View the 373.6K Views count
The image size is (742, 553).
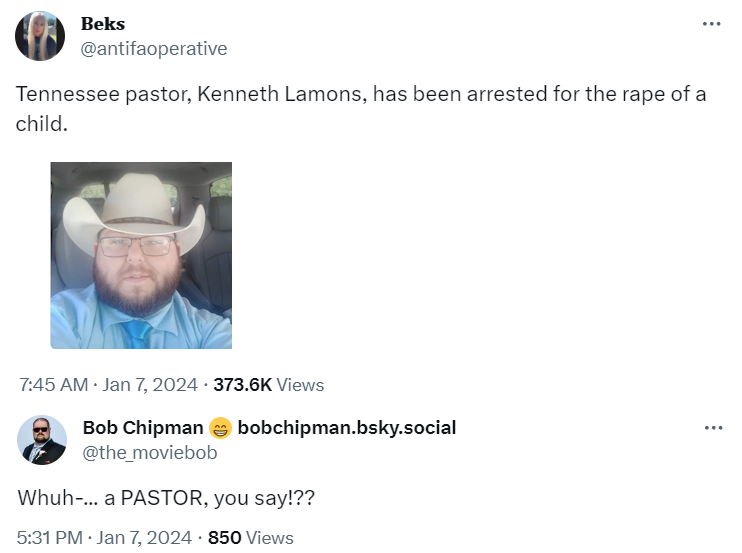[269, 384]
